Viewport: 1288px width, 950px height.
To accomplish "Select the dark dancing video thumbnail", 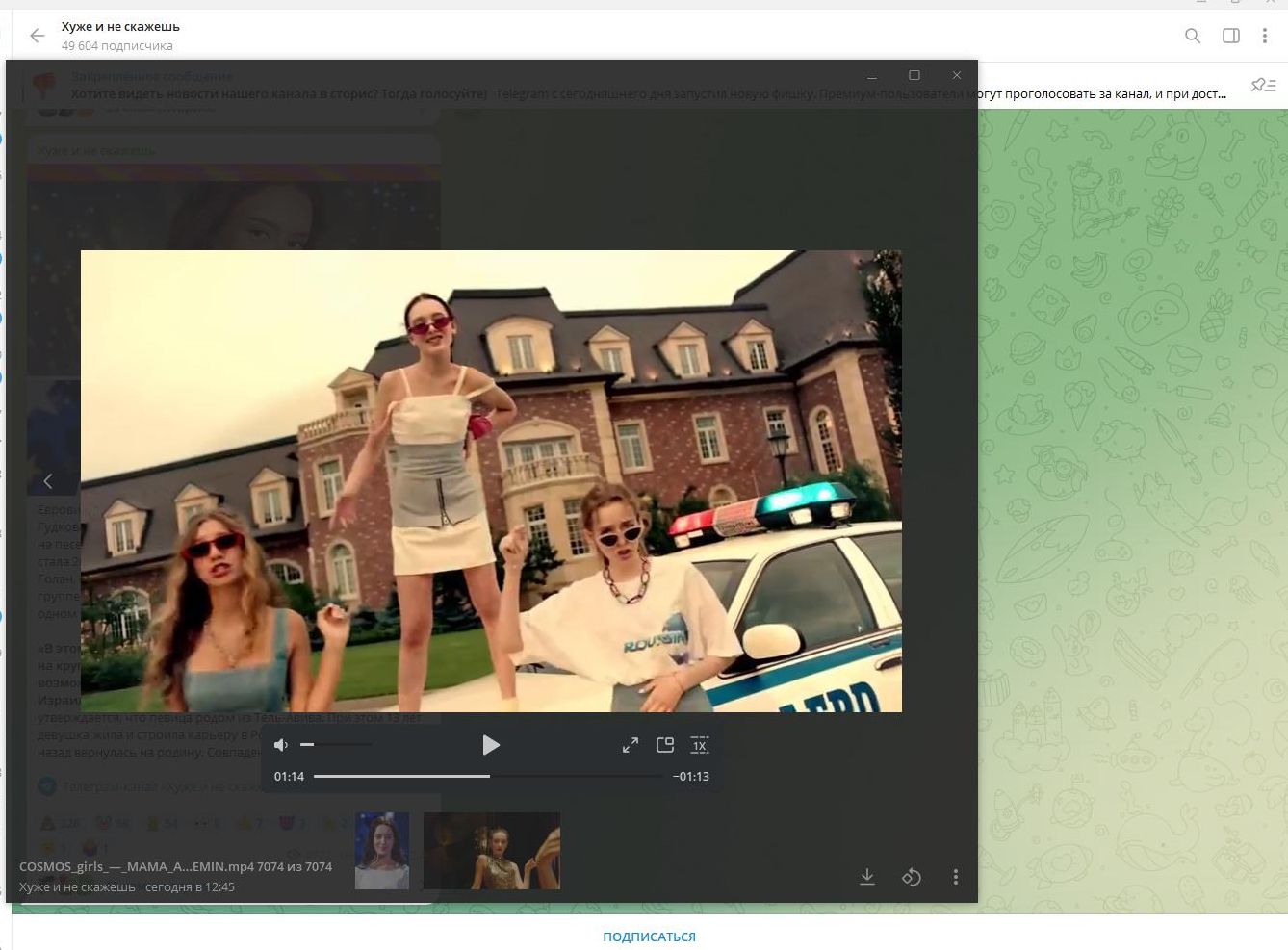I will coord(492,851).
